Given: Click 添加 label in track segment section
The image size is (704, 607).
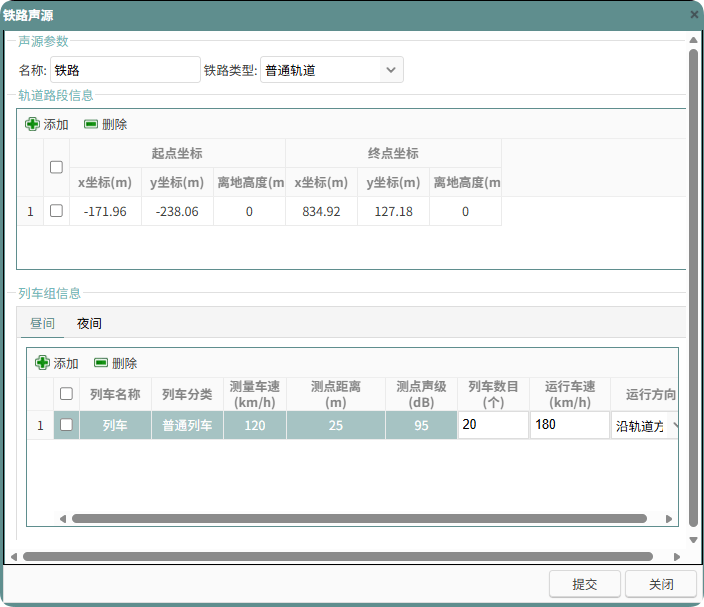Looking at the screenshot, I should (x=56, y=124).
